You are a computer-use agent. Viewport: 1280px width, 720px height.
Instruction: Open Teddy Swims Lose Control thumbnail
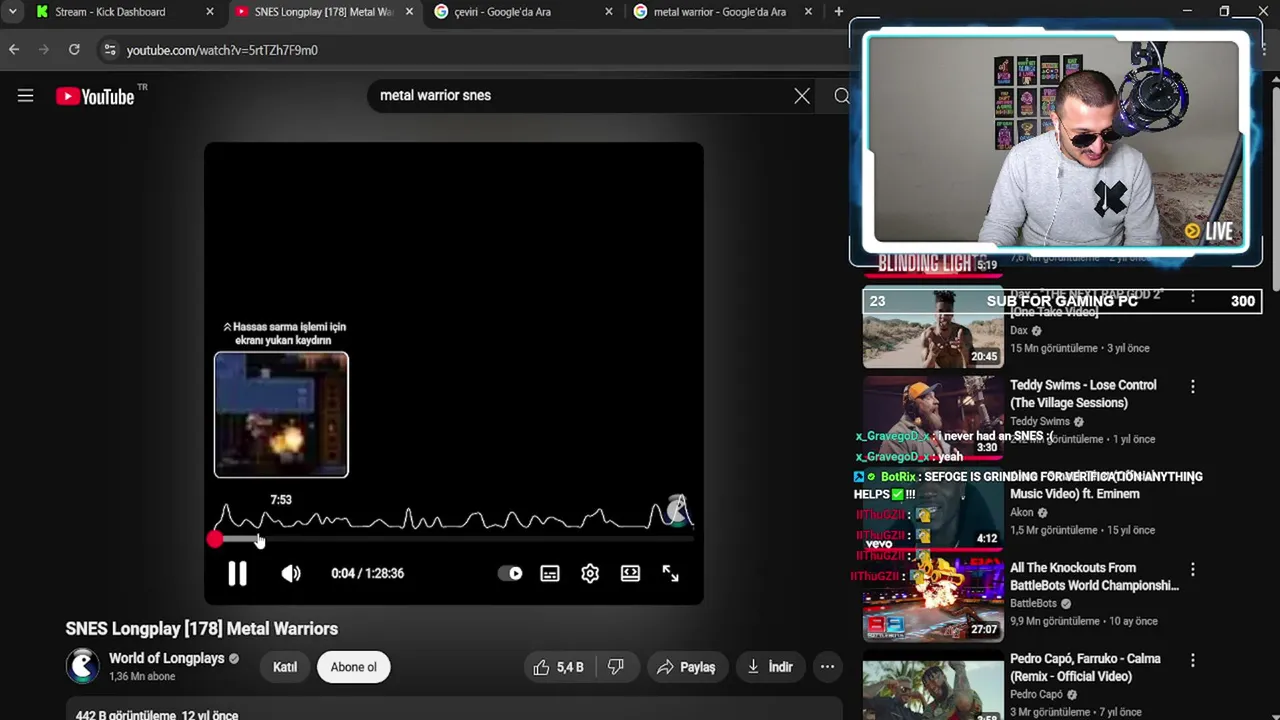[933, 416]
